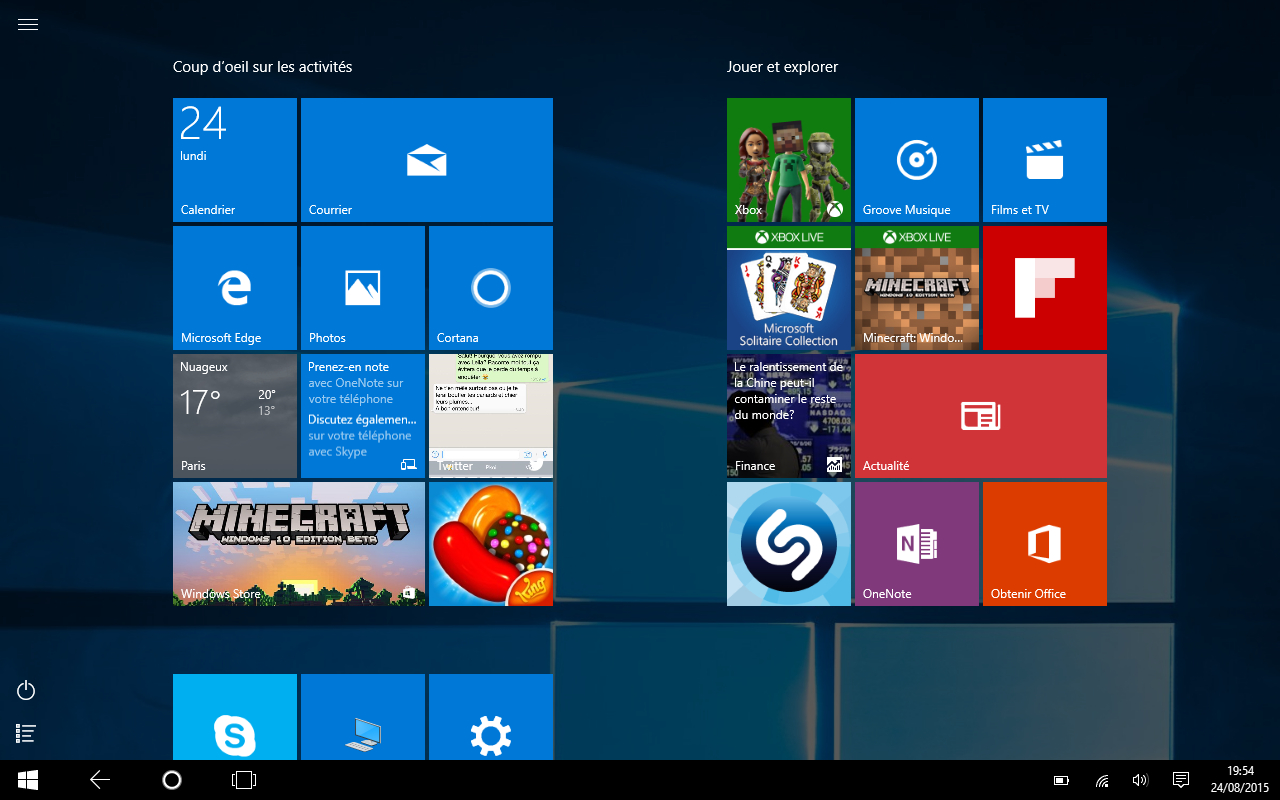
Task: Open the Settings gear tile
Action: pos(491,717)
